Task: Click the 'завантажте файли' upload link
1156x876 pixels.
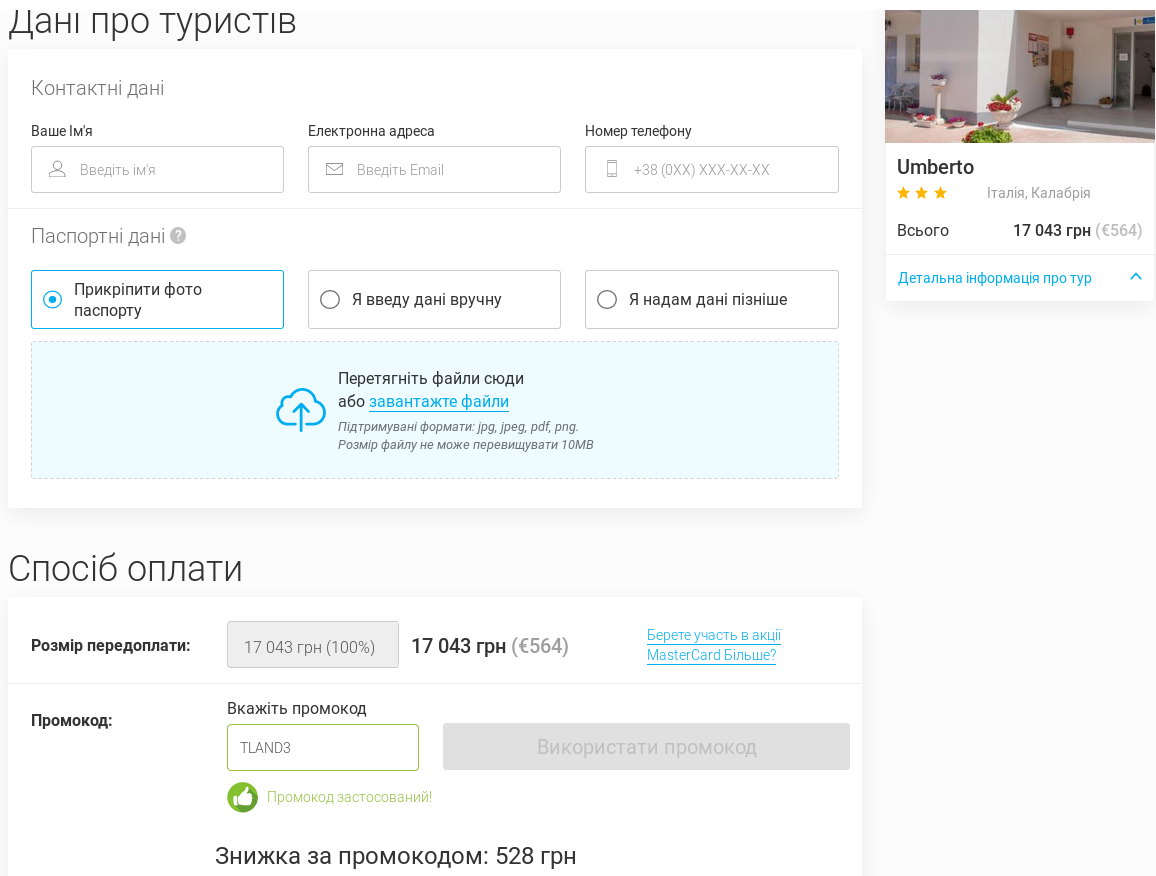Action: tap(439, 402)
